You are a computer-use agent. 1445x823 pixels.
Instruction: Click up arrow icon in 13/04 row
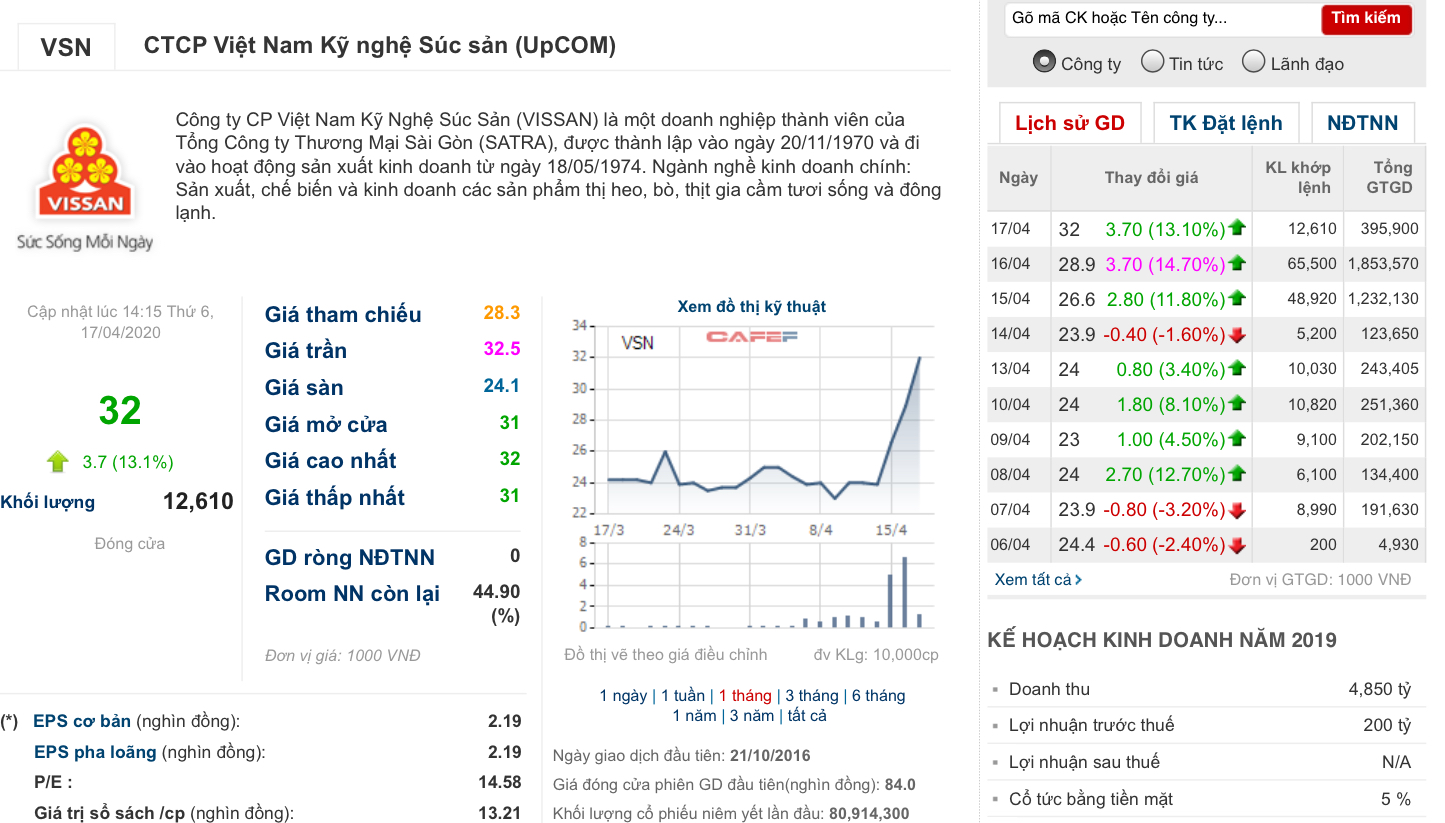tap(1237, 369)
